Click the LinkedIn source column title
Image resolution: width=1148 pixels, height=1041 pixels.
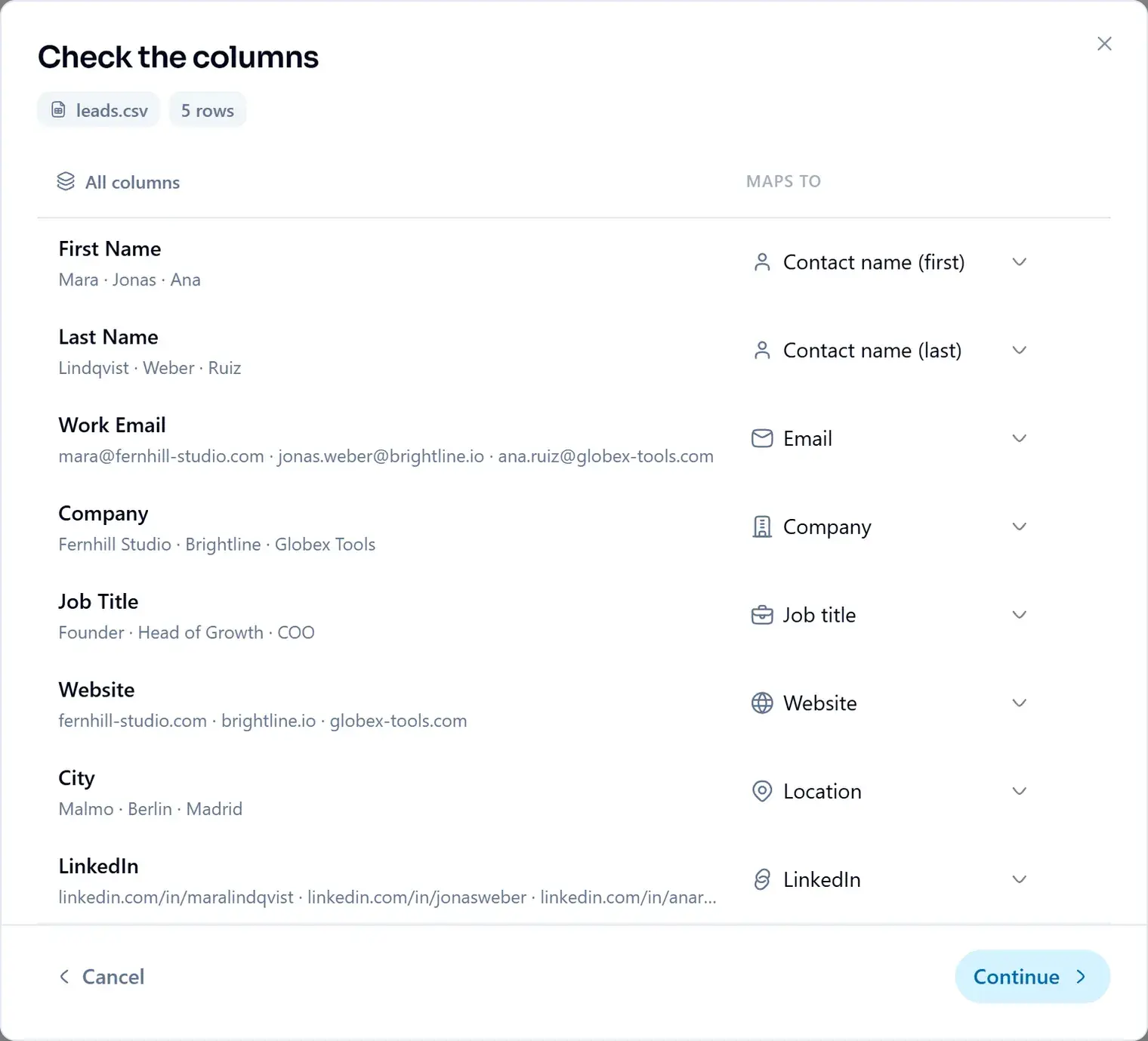point(98,866)
